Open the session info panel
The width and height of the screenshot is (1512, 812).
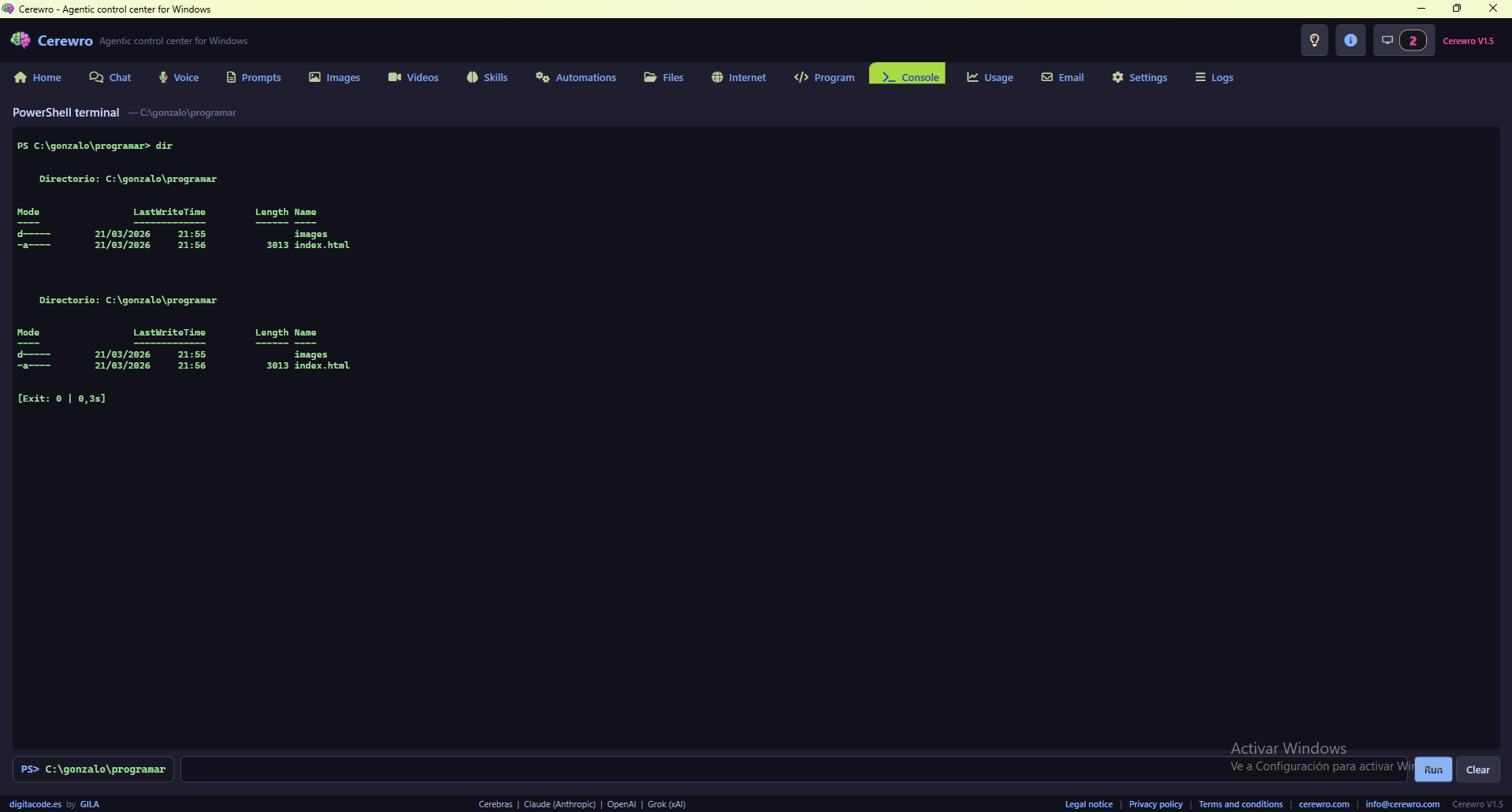point(1350,40)
